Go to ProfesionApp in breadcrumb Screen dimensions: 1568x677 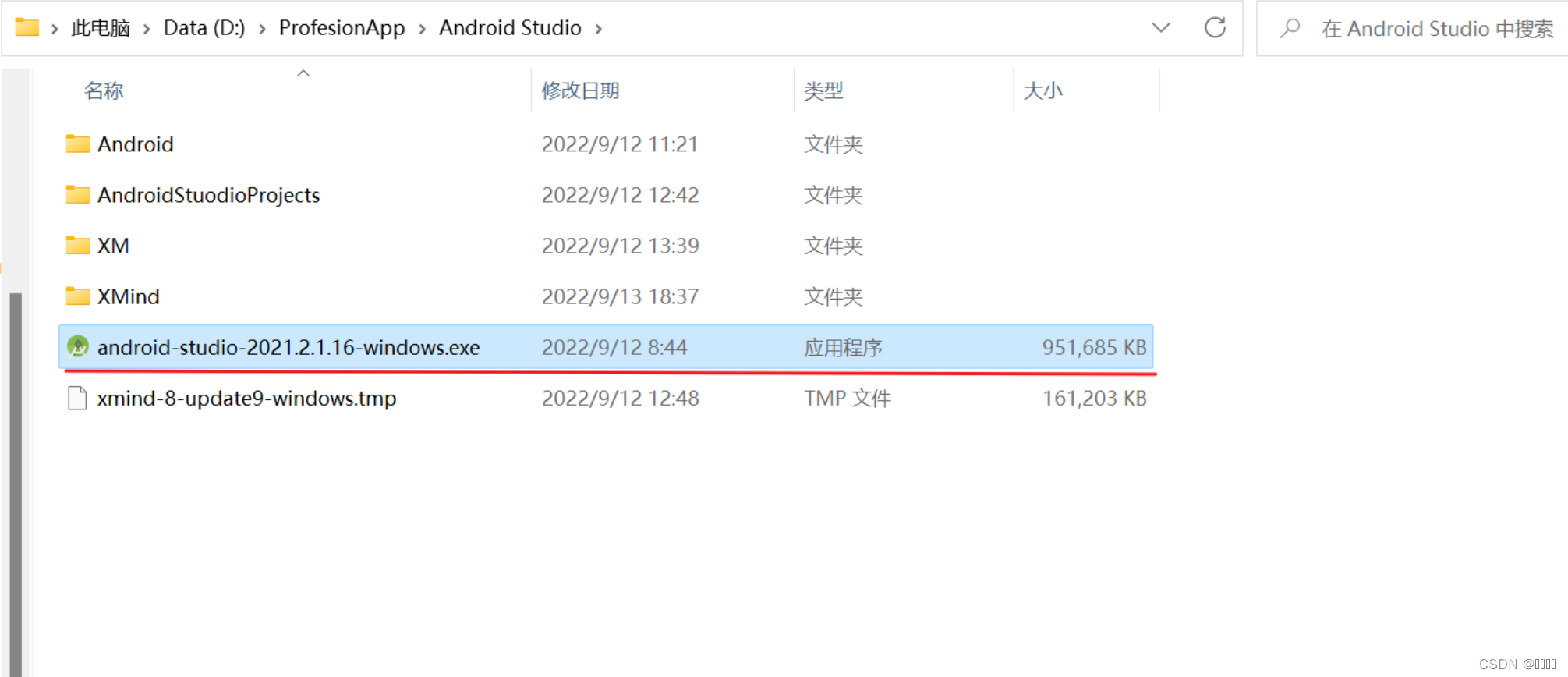(x=342, y=28)
